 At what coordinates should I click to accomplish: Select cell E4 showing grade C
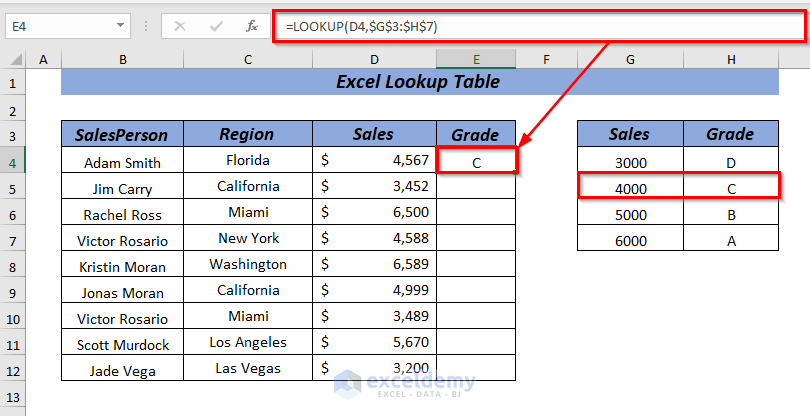tap(476, 160)
